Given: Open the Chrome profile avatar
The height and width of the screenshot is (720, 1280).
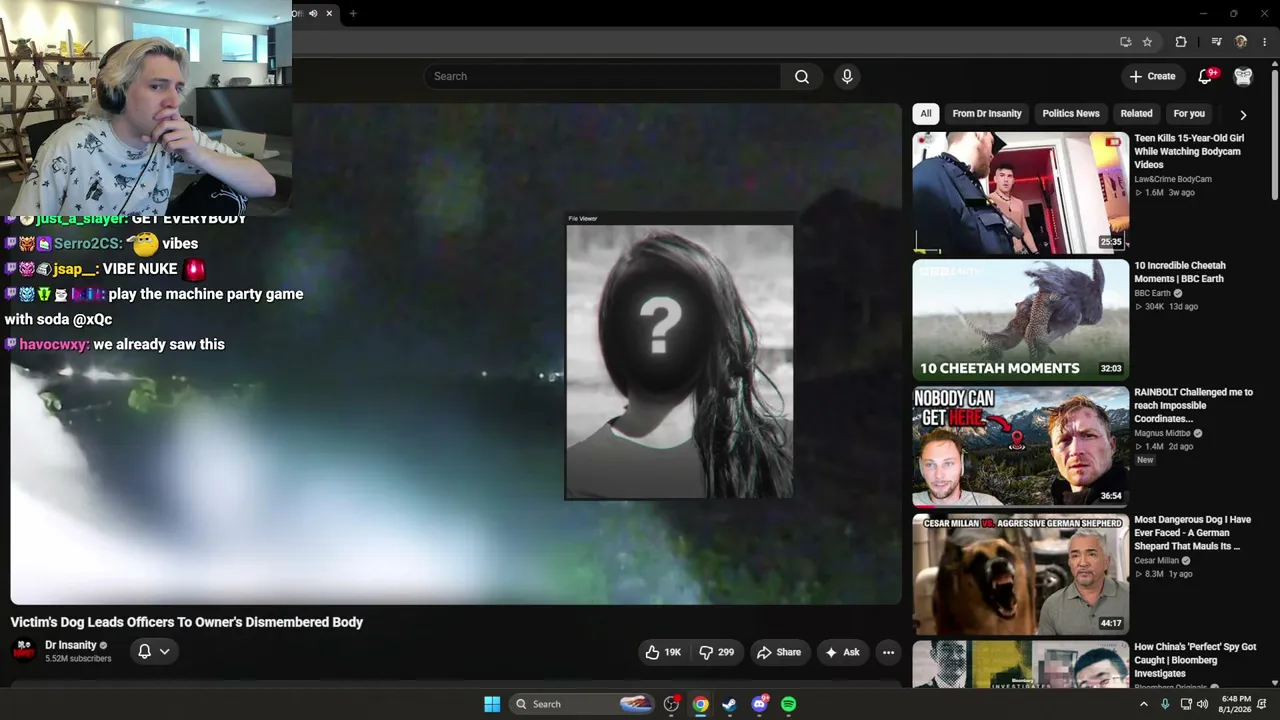Looking at the screenshot, I should click(x=1241, y=42).
